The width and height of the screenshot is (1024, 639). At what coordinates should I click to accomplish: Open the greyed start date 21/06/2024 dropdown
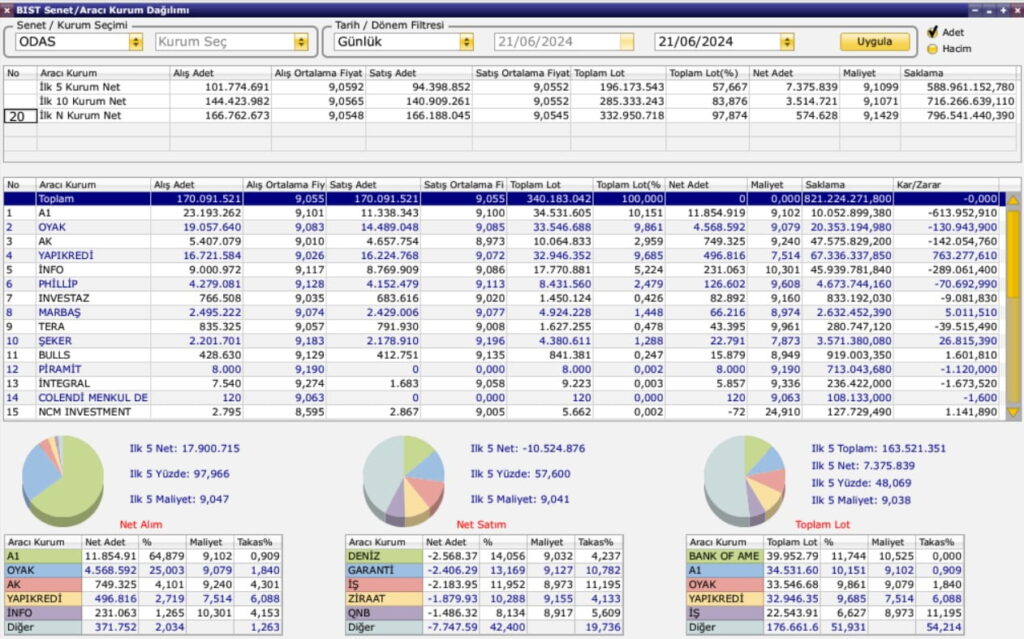pos(626,42)
